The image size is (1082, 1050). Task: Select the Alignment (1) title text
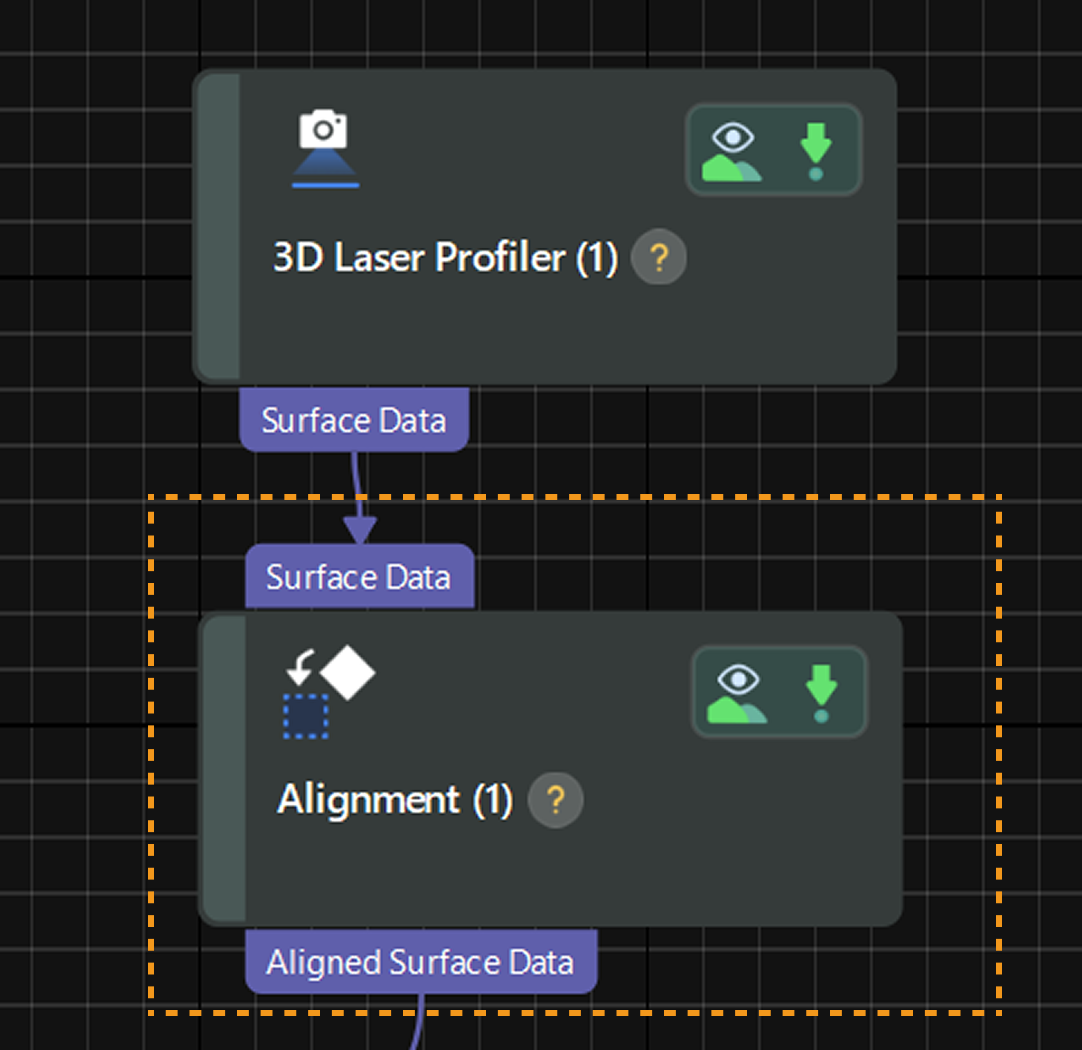click(394, 800)
